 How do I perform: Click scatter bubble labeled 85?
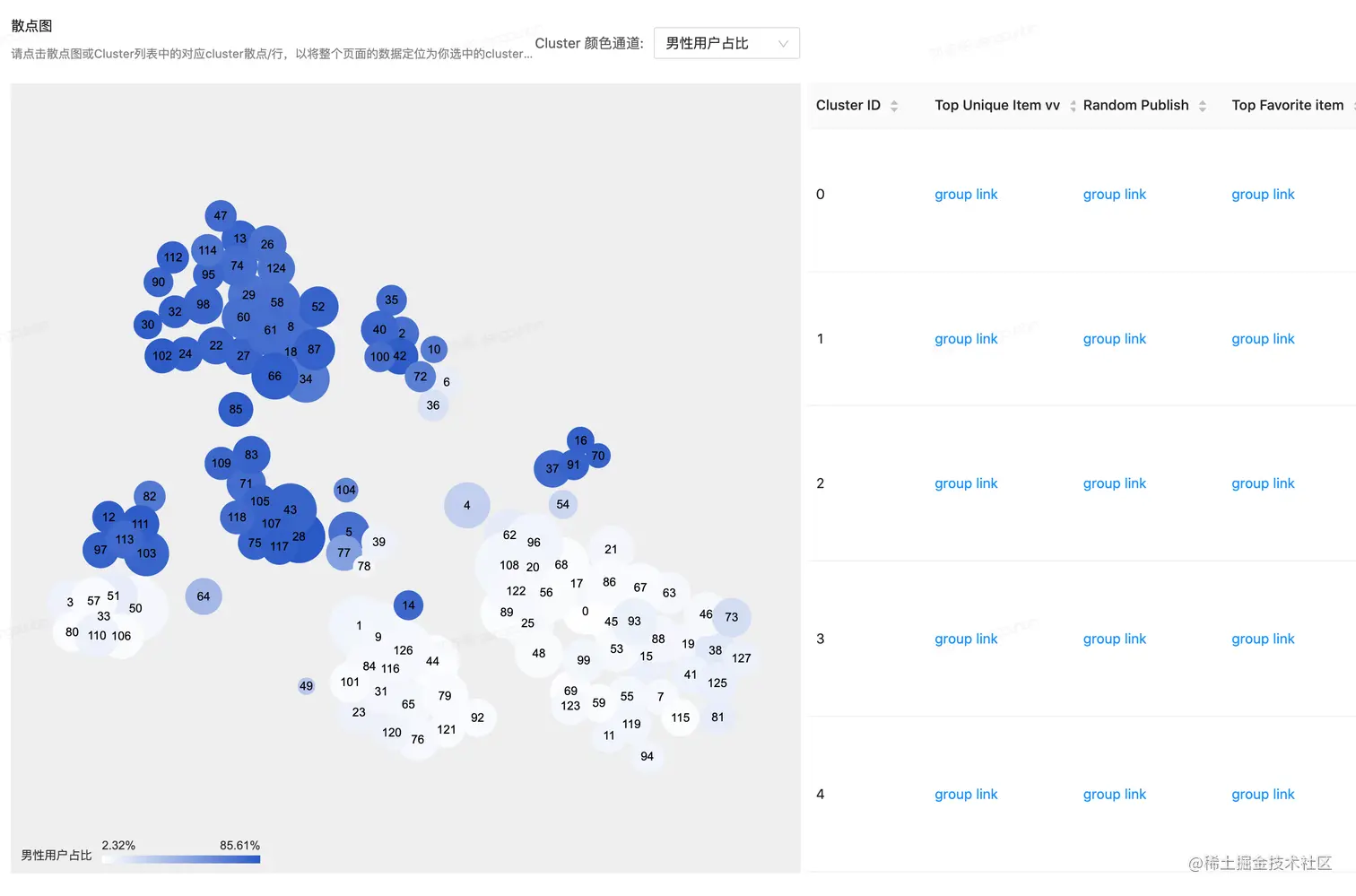[236, 409]
